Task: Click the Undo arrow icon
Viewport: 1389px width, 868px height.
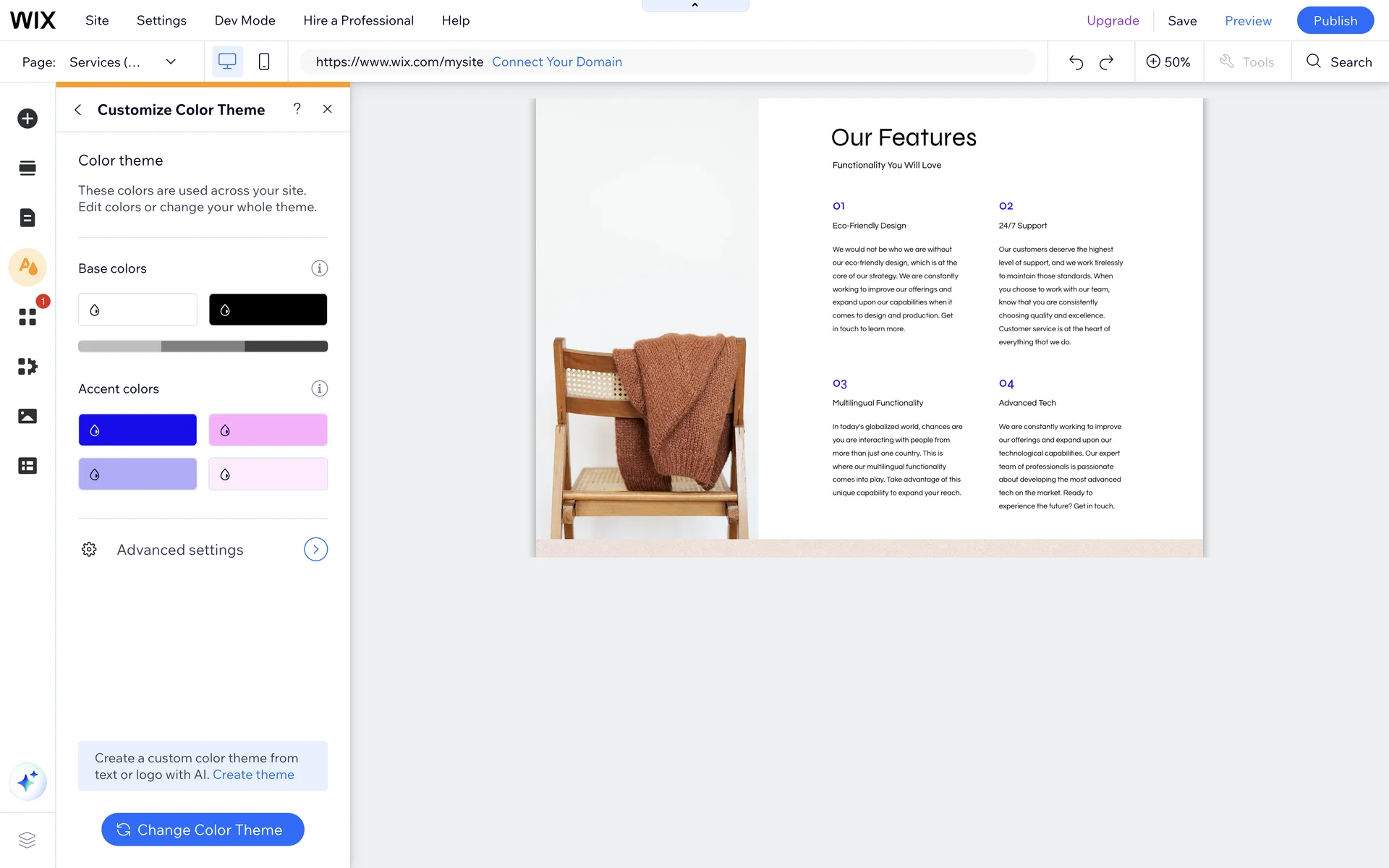Action: click(x=1076, y=62)
